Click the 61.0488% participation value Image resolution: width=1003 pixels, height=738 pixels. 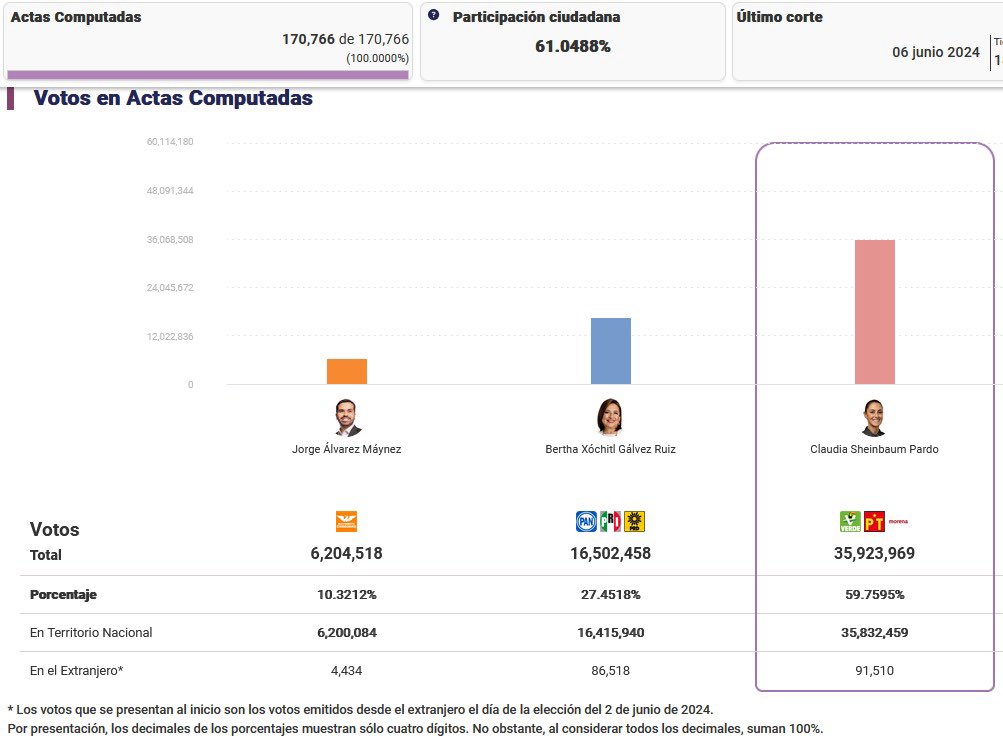(572, 44)
